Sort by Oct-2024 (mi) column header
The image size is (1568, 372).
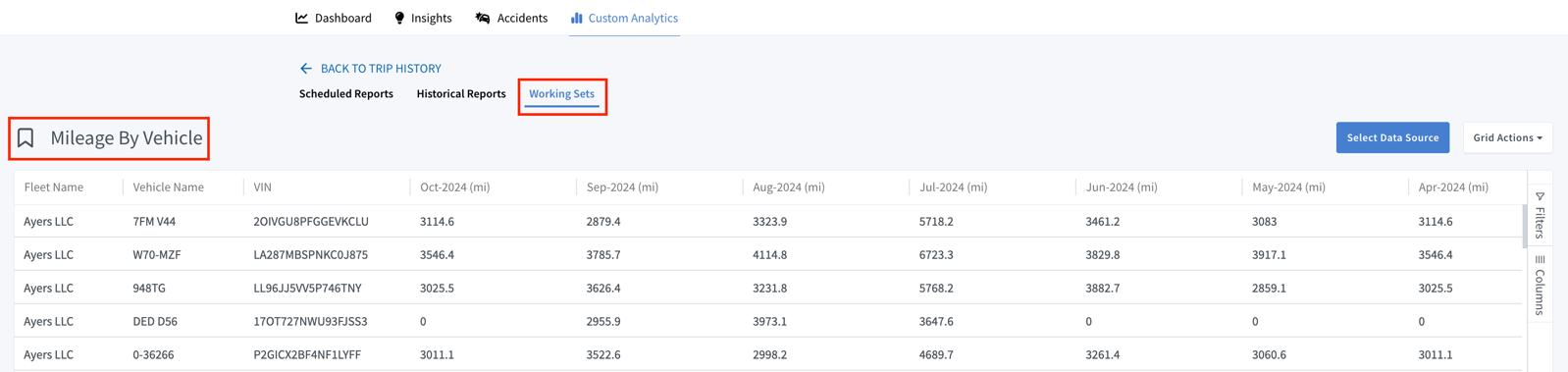coord(455,187)
